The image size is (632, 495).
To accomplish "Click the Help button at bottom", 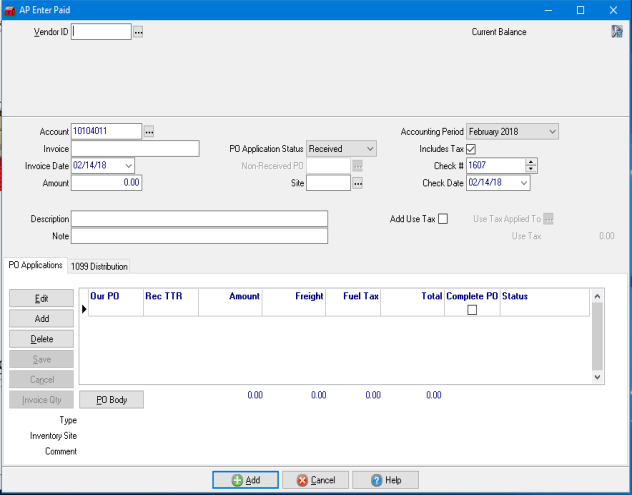I will 385,480.
